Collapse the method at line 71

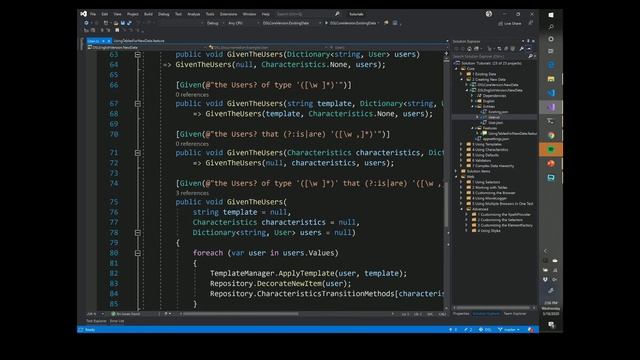[x=138, y=153]
